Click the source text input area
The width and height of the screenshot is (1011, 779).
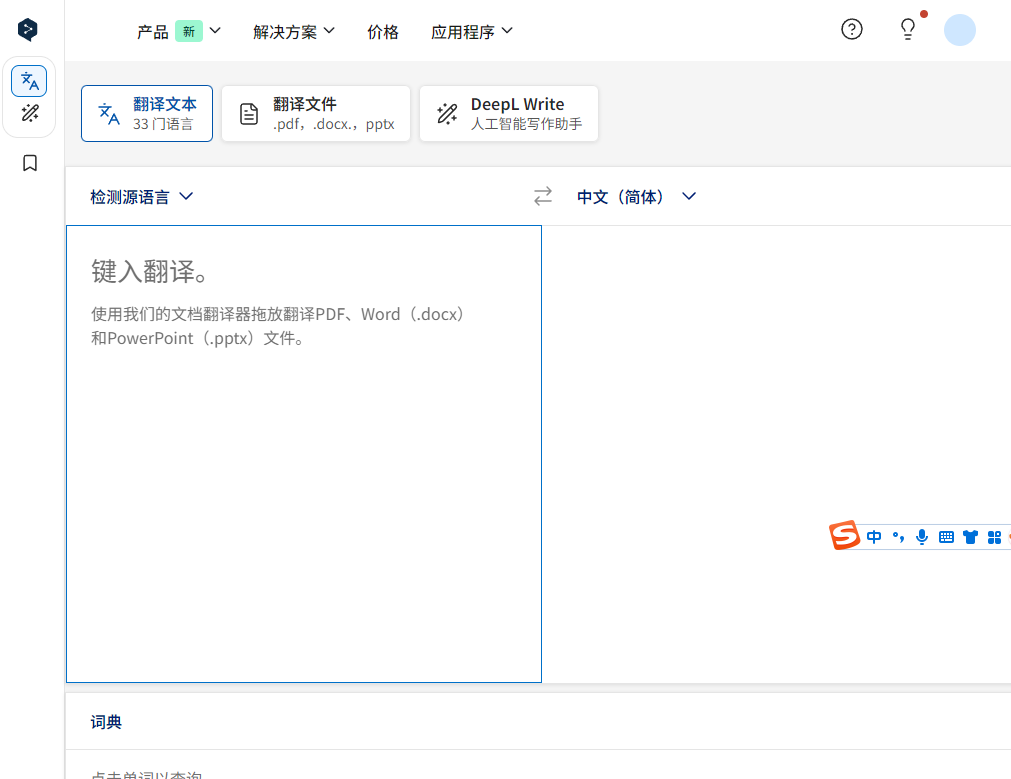click(x=304, y=454)
